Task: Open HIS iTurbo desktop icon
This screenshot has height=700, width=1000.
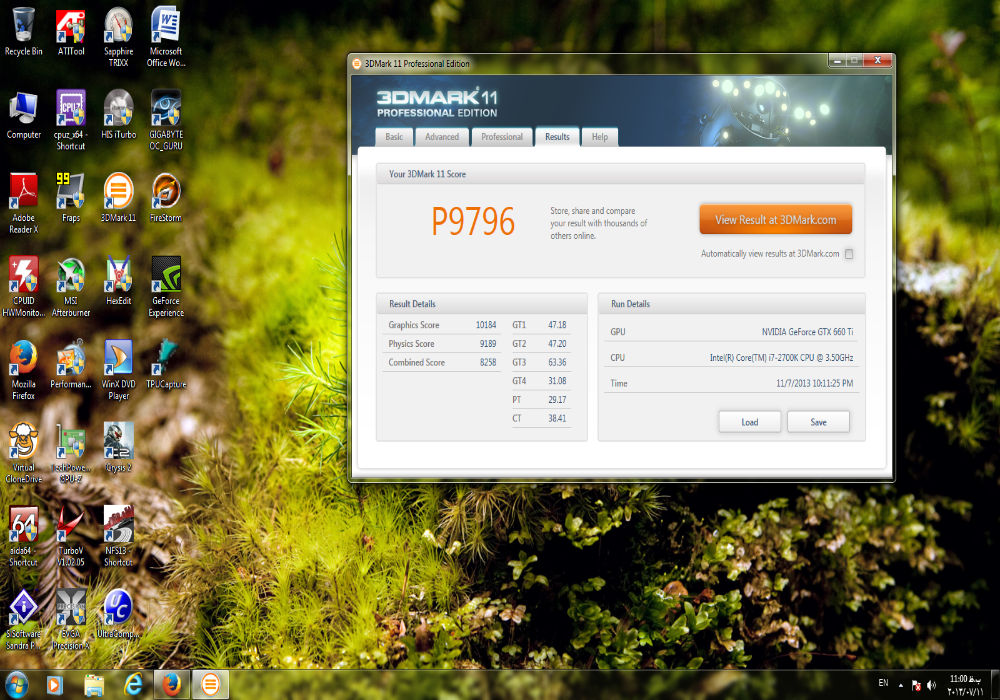Action: tap(119, 115)
